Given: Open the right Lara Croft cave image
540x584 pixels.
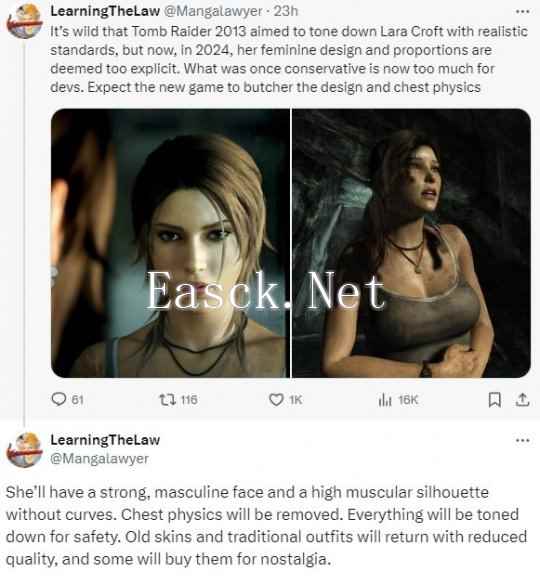Looking at the screenshot, I should click(411, 243).
